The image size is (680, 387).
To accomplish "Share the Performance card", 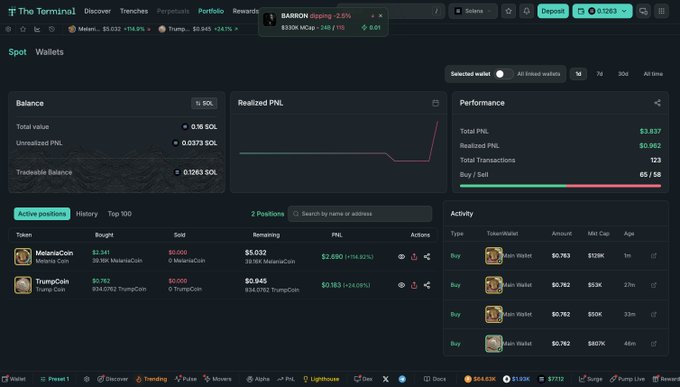I will [657, 103].
